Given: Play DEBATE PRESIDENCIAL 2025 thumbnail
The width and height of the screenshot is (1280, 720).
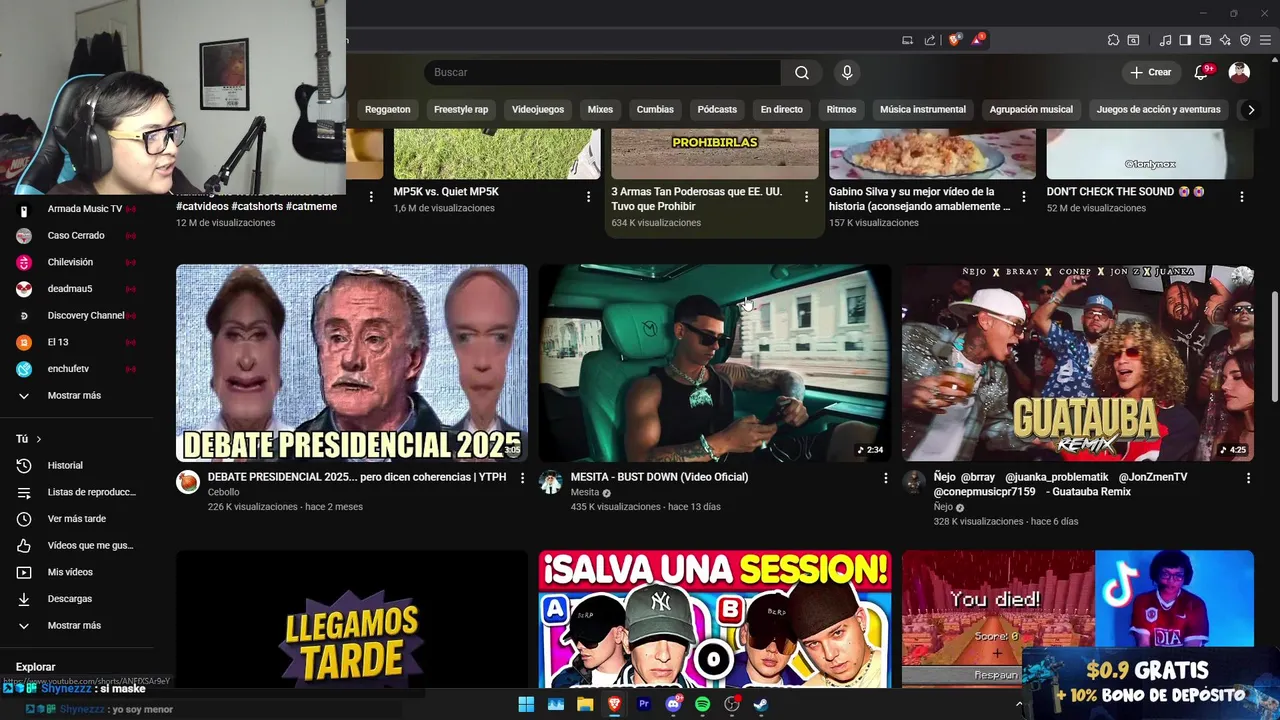Looking at the screenshot, I should (x=352, y=363).
